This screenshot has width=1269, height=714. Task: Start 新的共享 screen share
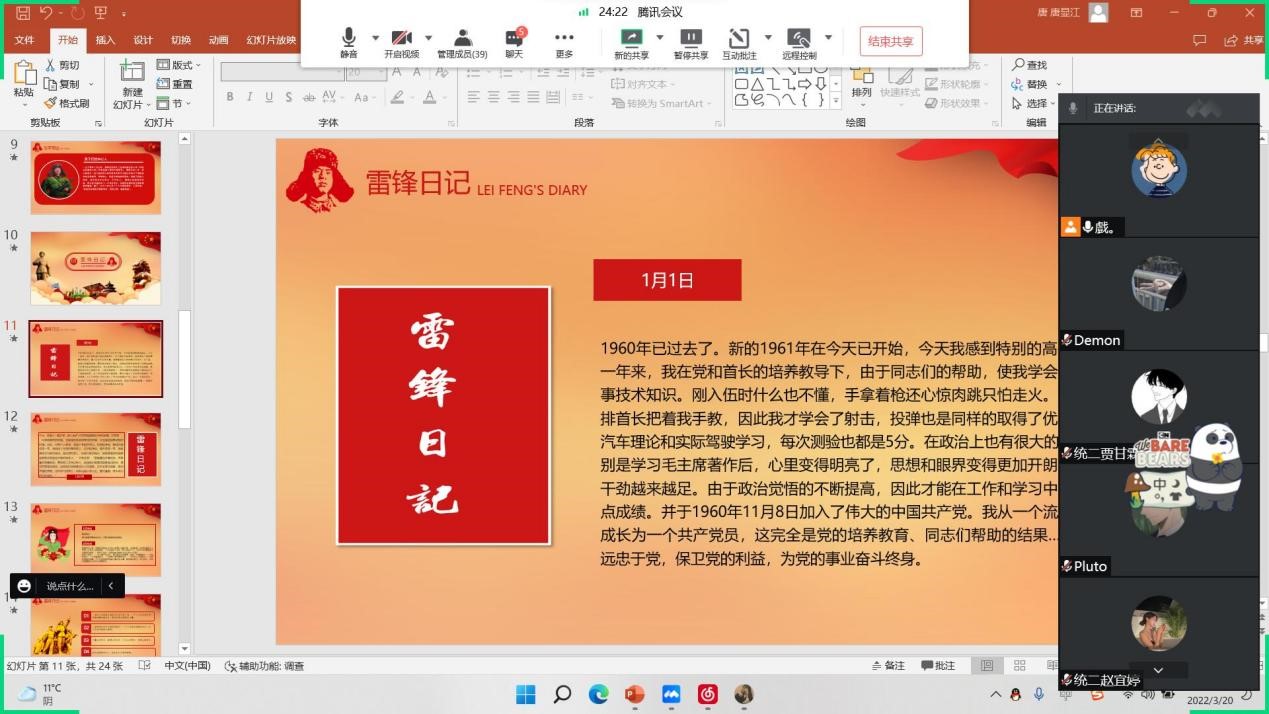(x=631, y=43)
